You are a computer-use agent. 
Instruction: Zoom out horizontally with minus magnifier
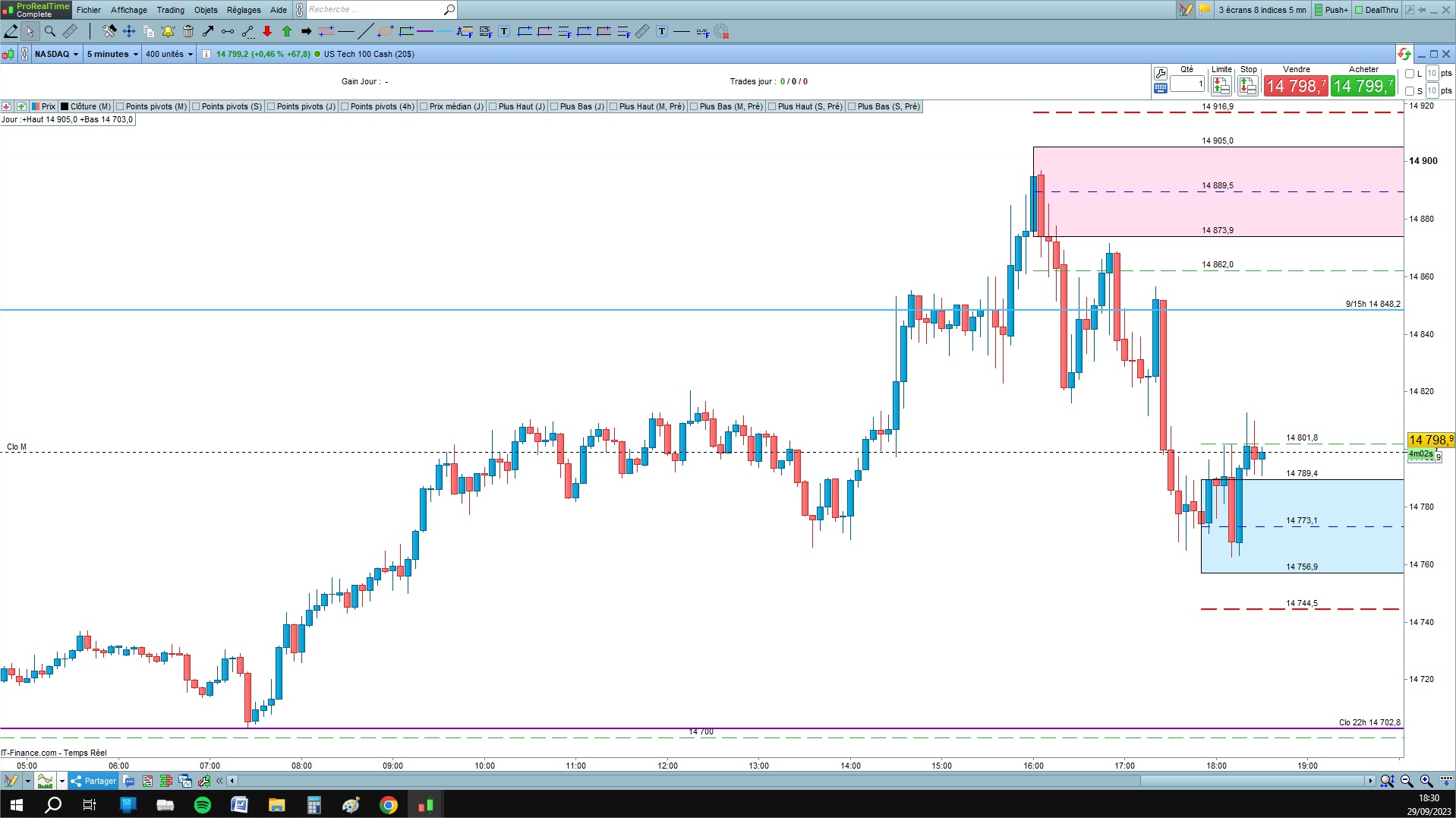click(1407, 781)
